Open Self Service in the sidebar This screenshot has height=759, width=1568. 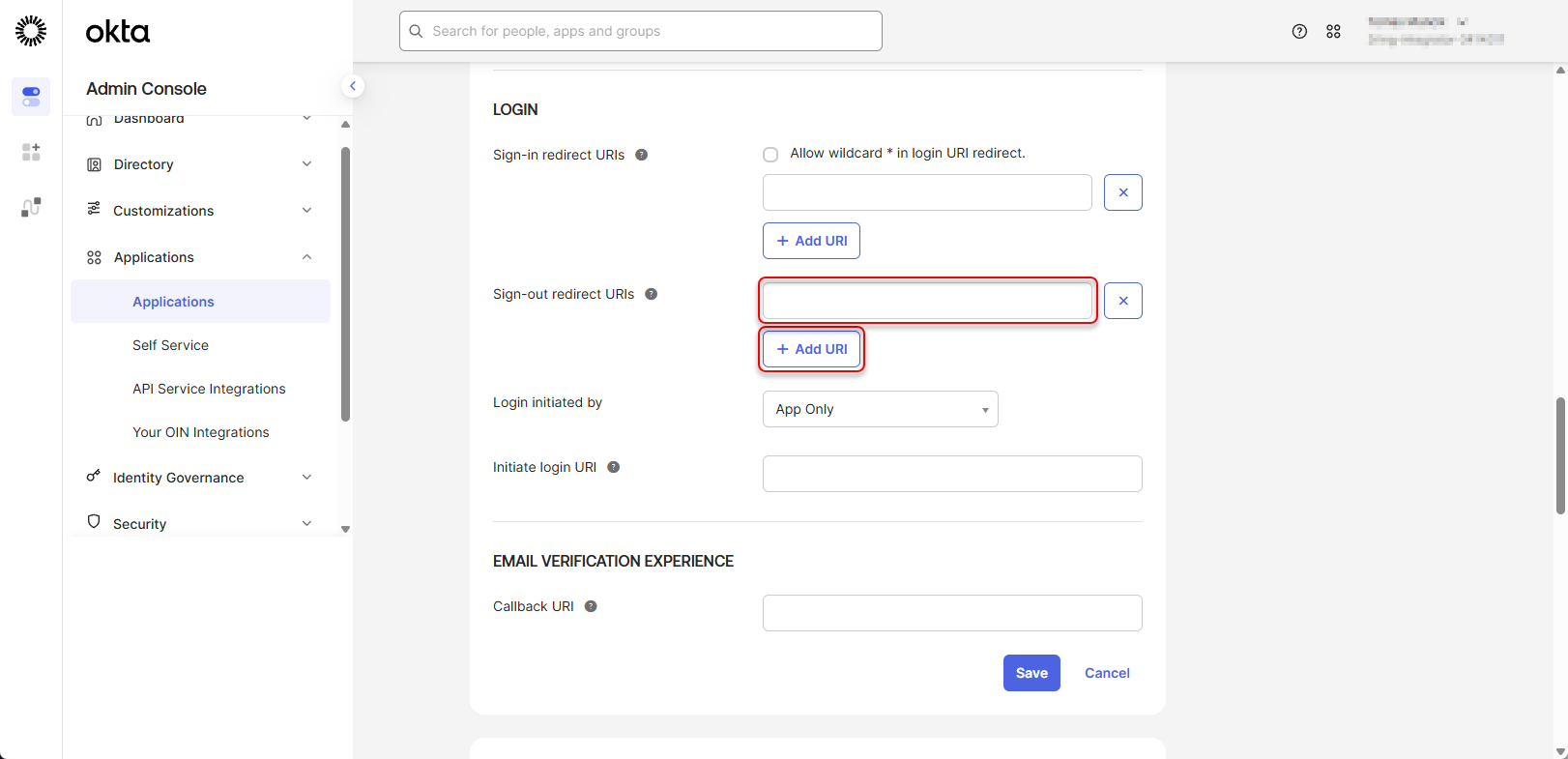coord(170,345)
